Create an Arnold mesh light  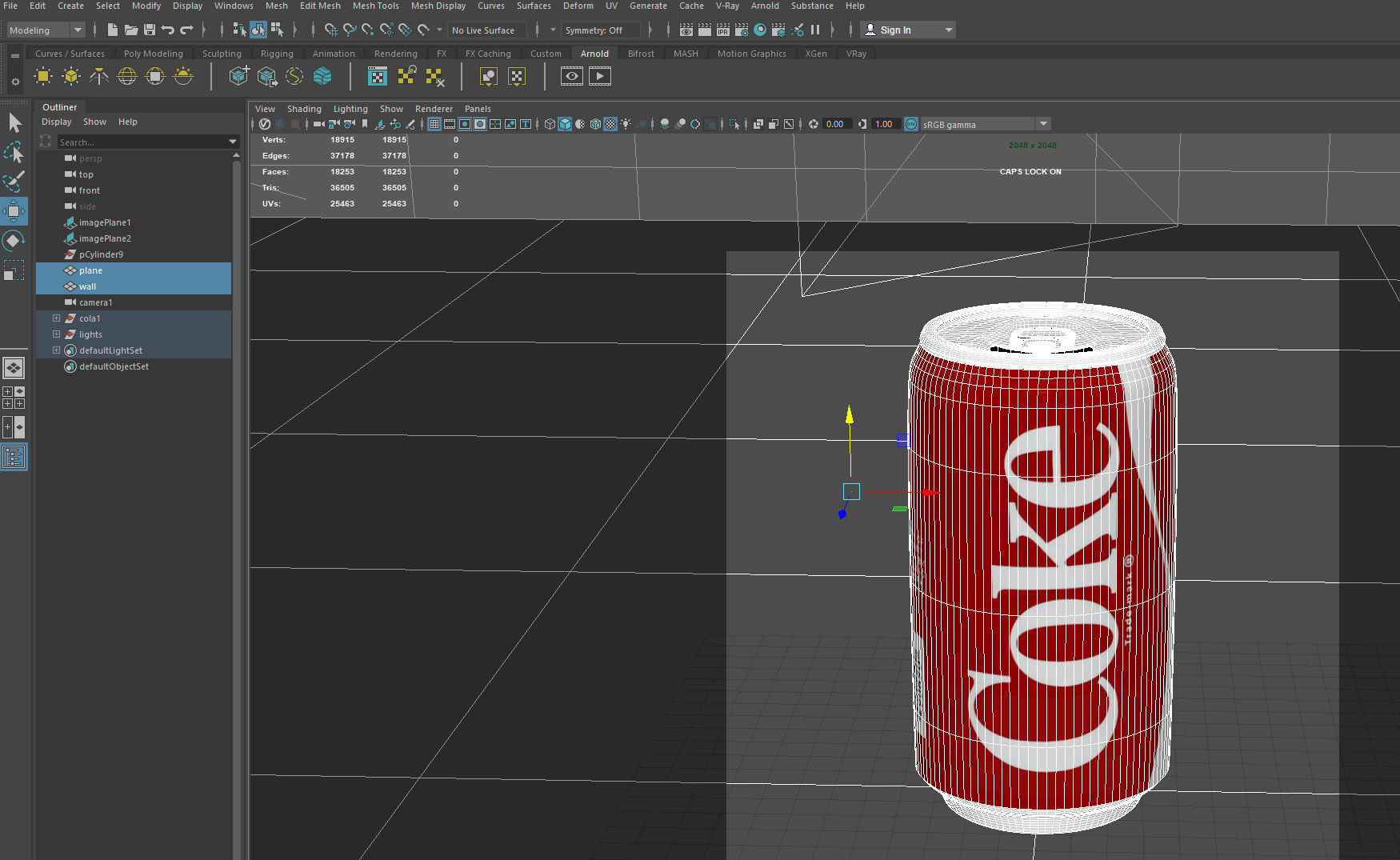tap(71, 77)
